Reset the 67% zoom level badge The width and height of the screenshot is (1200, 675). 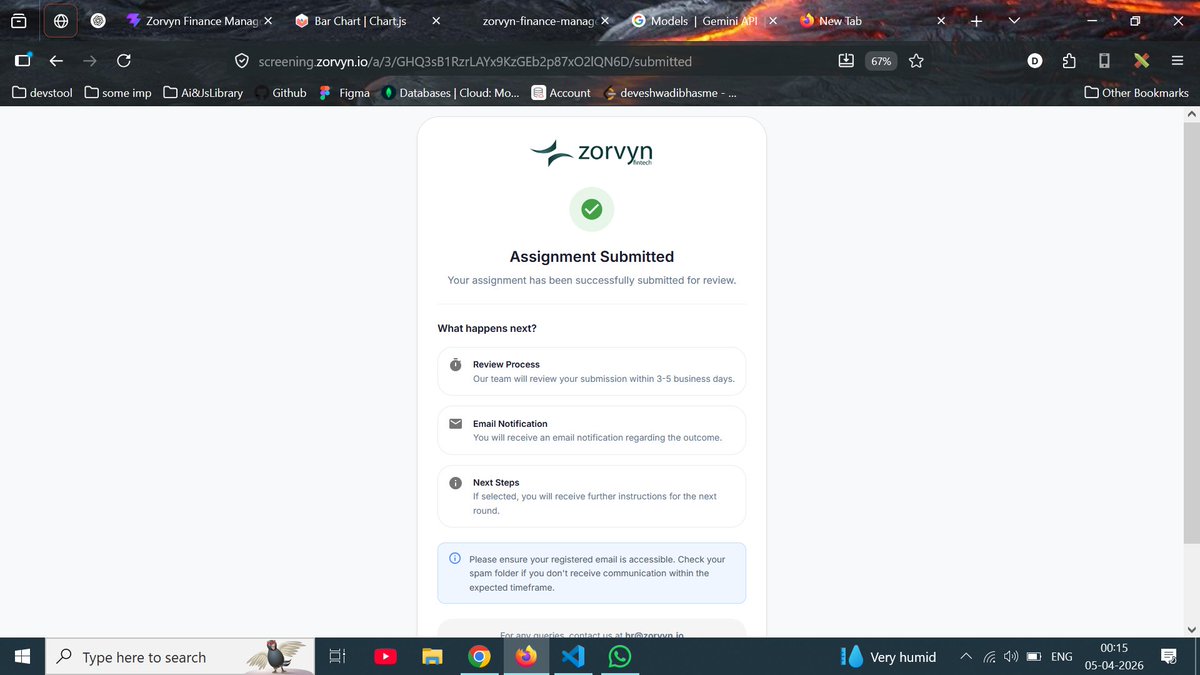tap(881, 61)
